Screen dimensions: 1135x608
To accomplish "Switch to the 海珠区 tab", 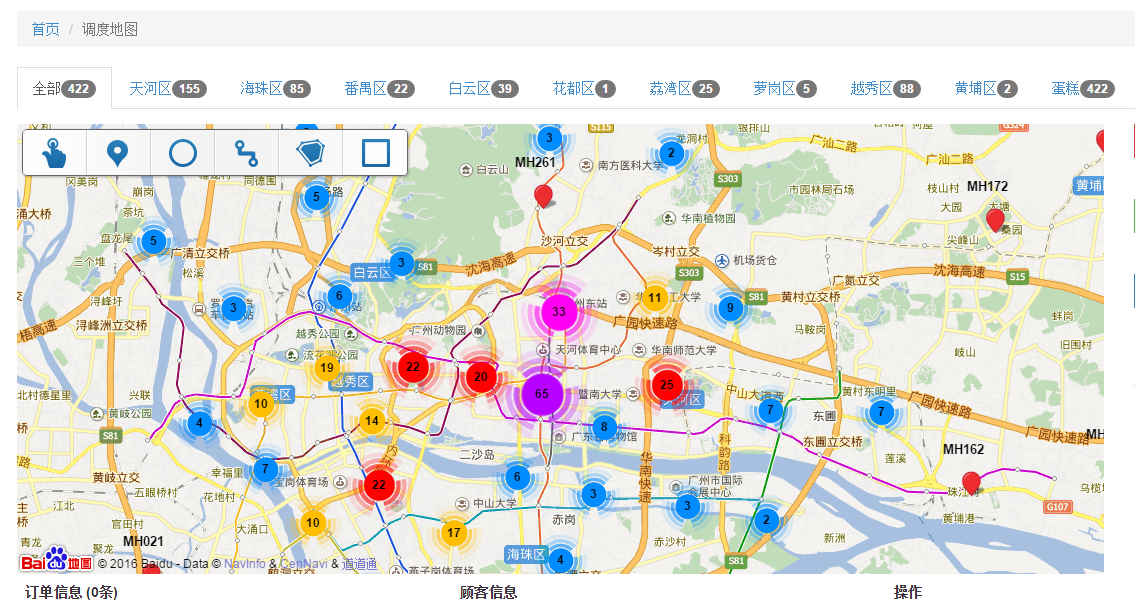I will click(x=274, y=89).
